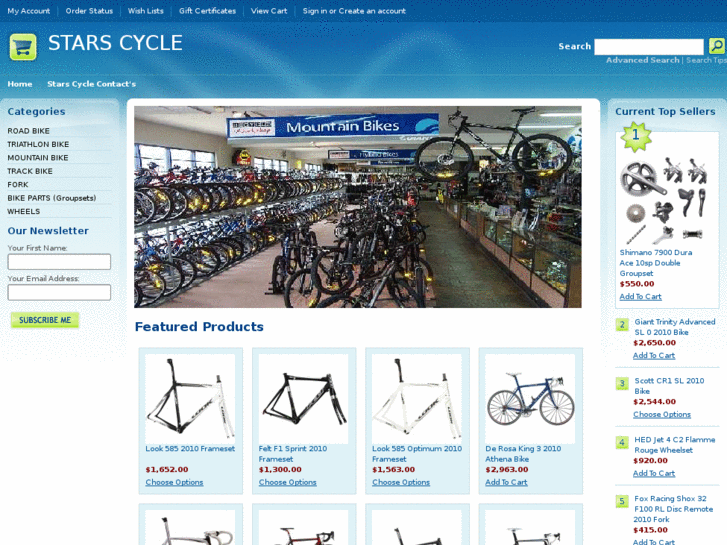The height and width of the screenshot is (545, 727).
Task: Focus the Search text field
Action: point(649,47)
